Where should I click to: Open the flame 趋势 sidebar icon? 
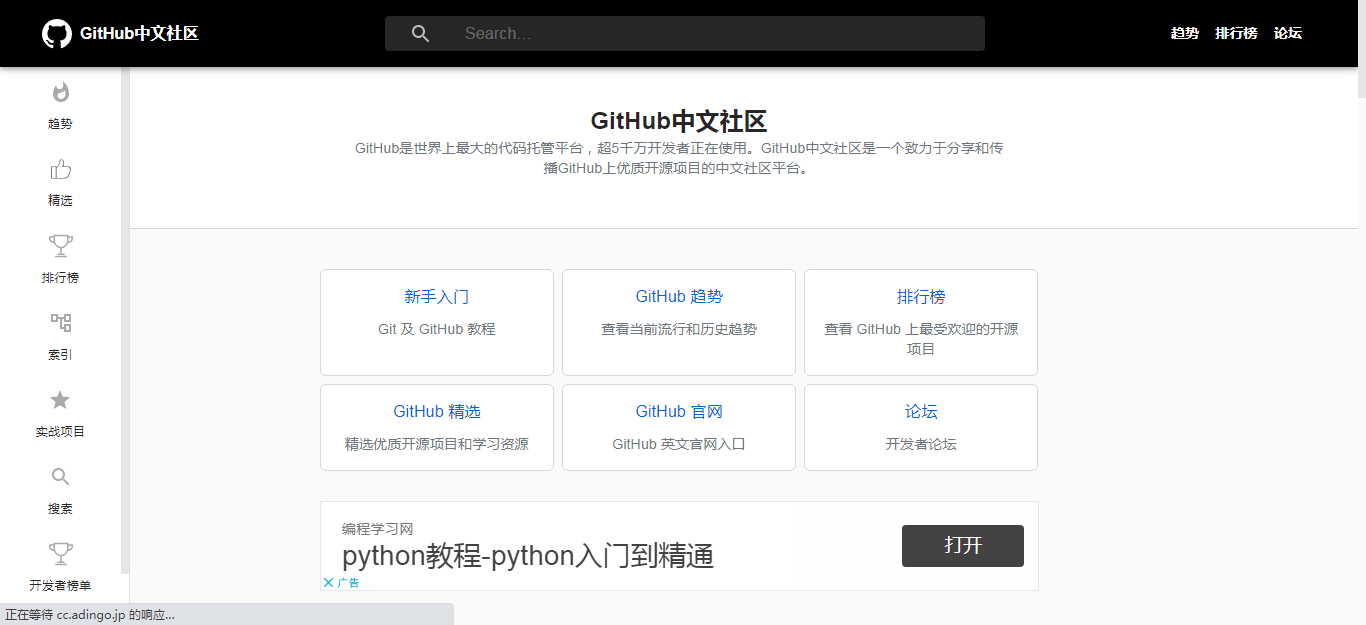click(60, 92)
